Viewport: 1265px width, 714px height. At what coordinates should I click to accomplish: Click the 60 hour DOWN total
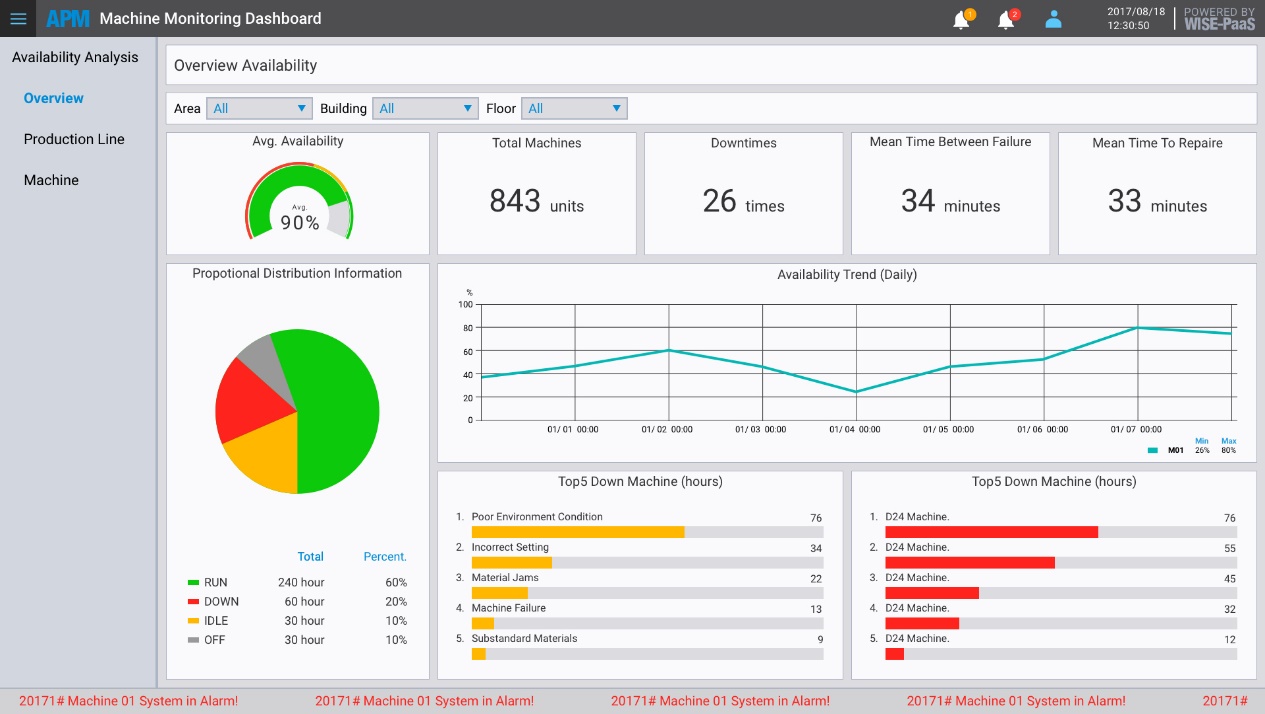(304, 601)
